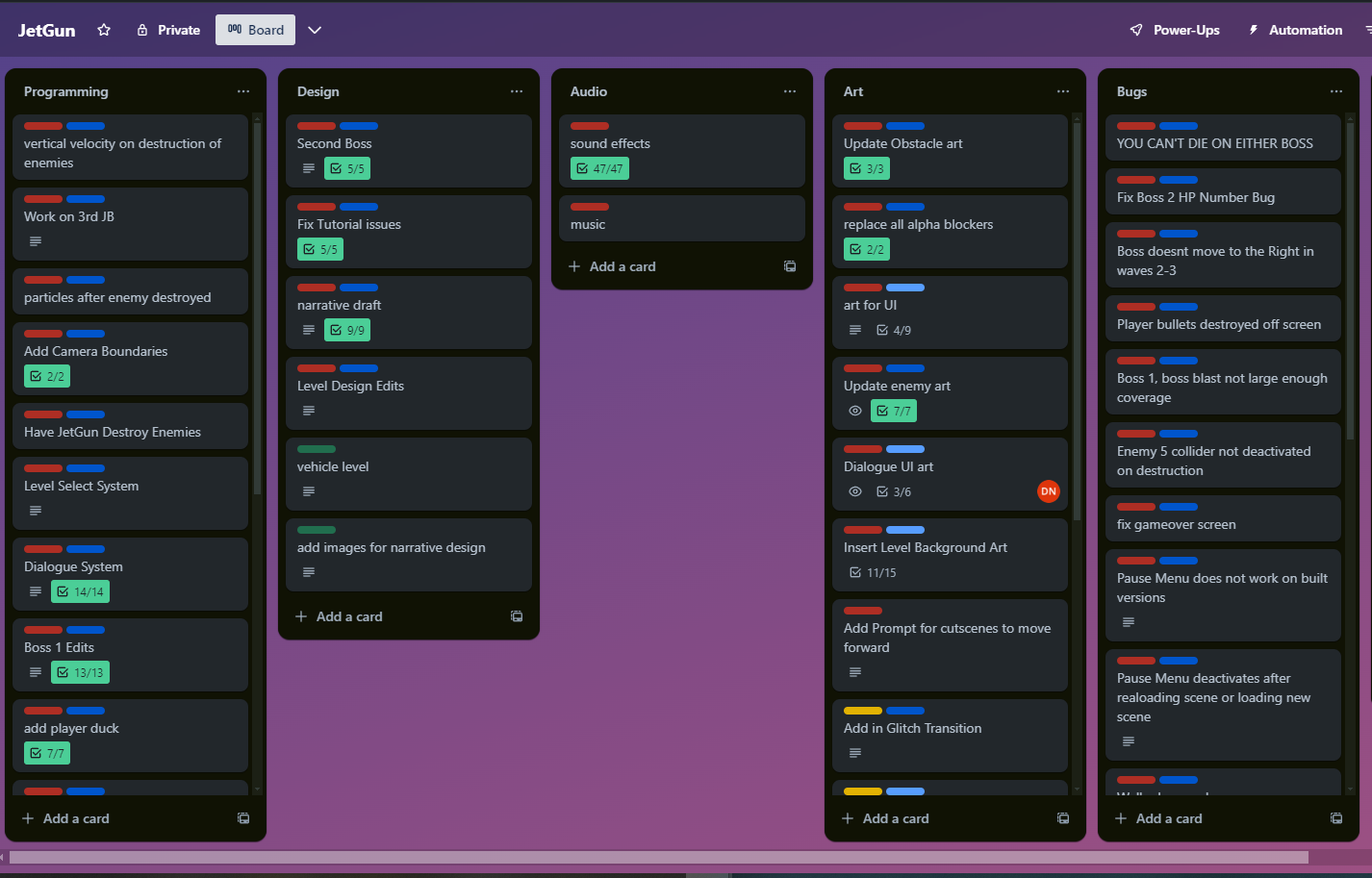Click yellow label on Add in Glitch Transition
The width and height of the screenshot is (1372, 878).
863,711
